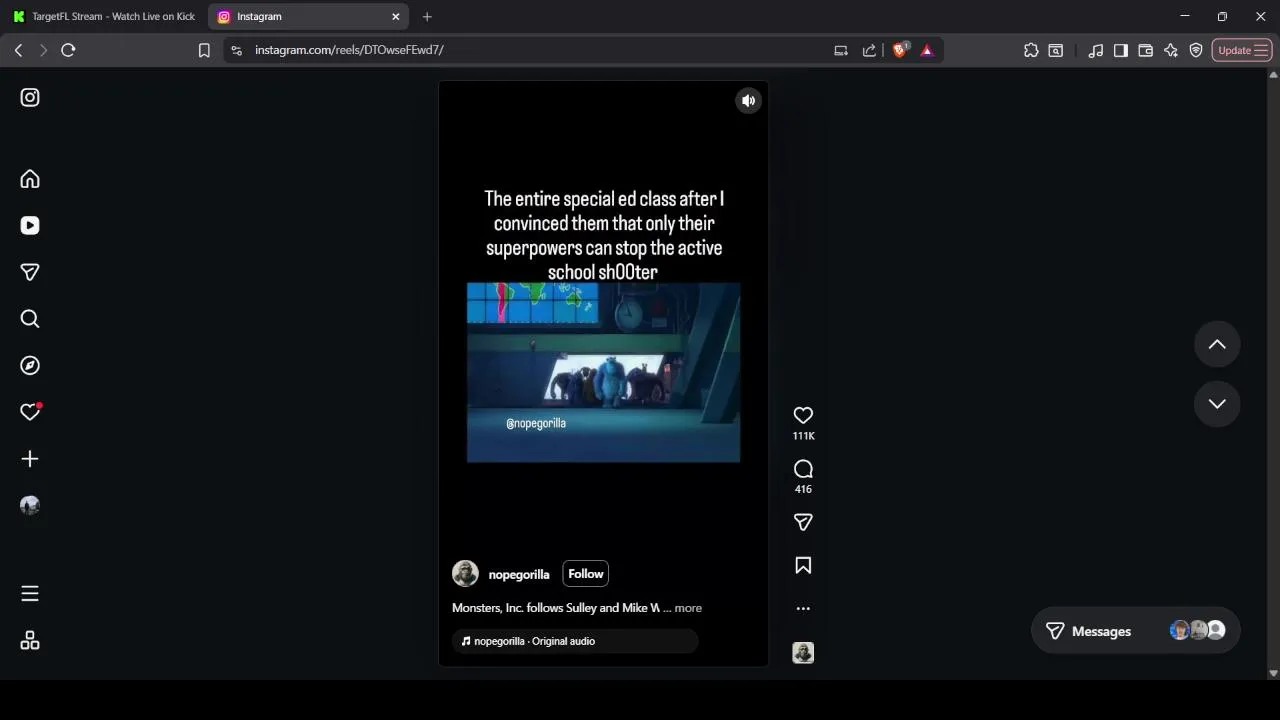
Task: Open Notifications heart in sidebar
Action: 30,412
